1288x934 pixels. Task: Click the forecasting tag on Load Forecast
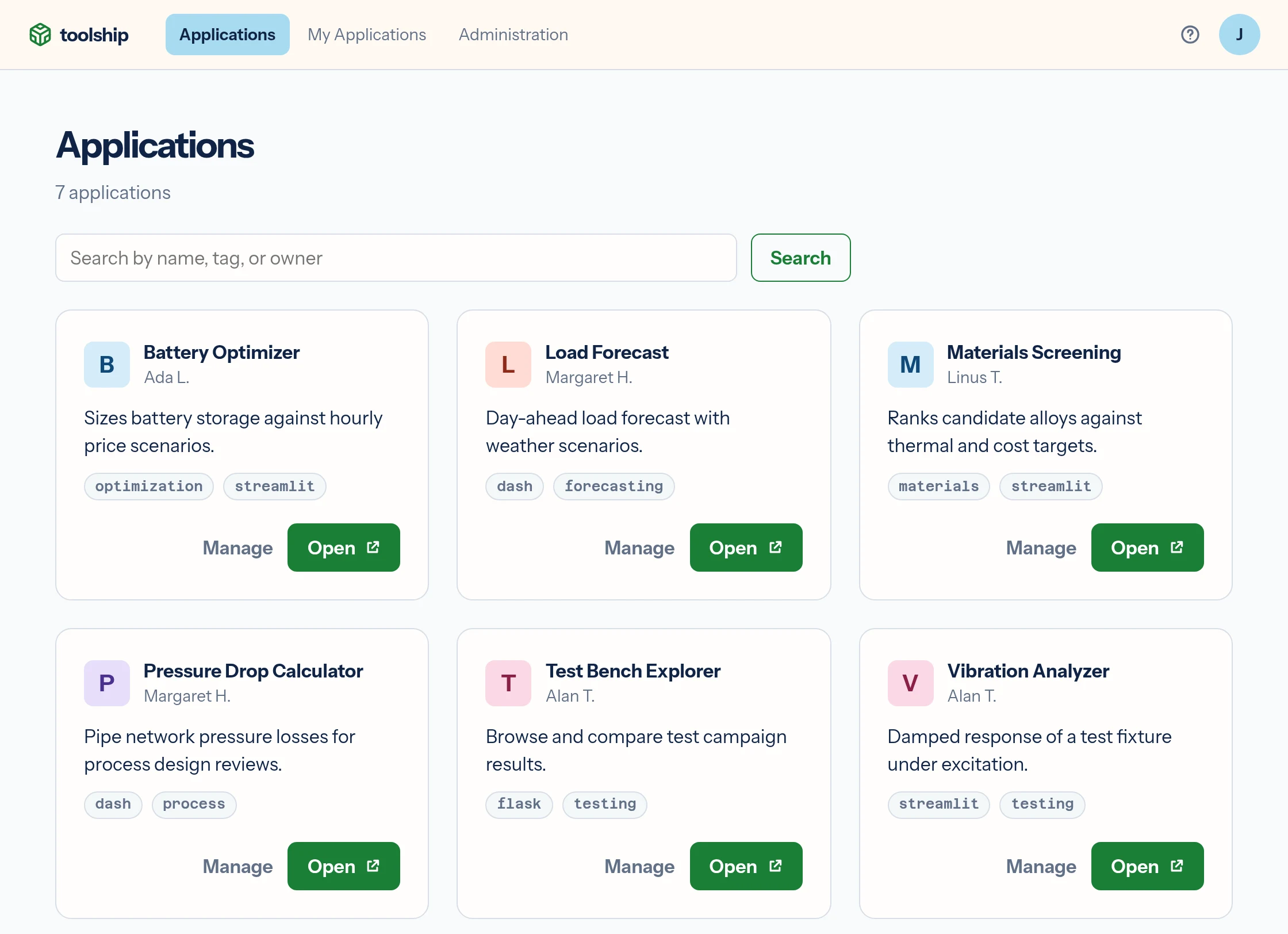[x=614, y=487]
